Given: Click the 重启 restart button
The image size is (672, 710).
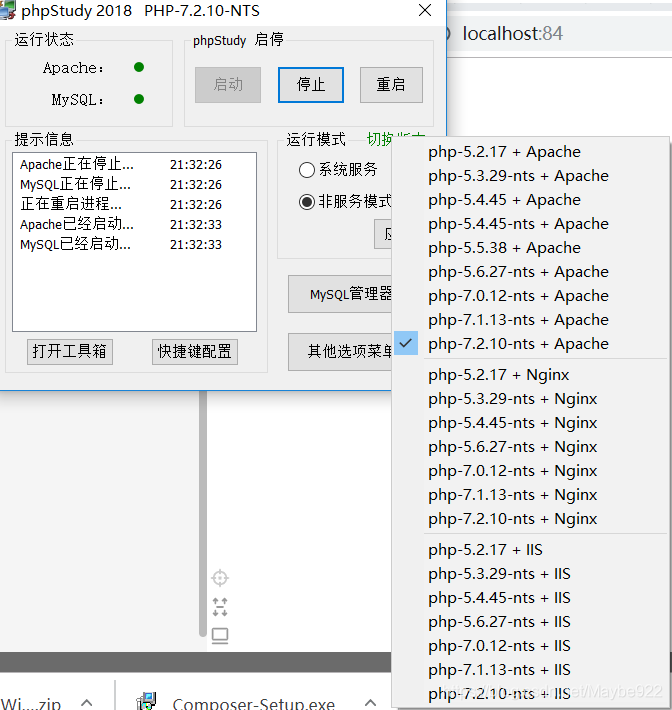Looking at the screenshot, I should (x=391, y=85).
